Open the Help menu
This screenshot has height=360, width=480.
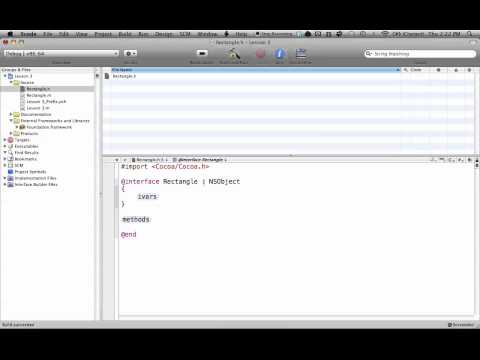pyautogui.click(x=241, y=34)
